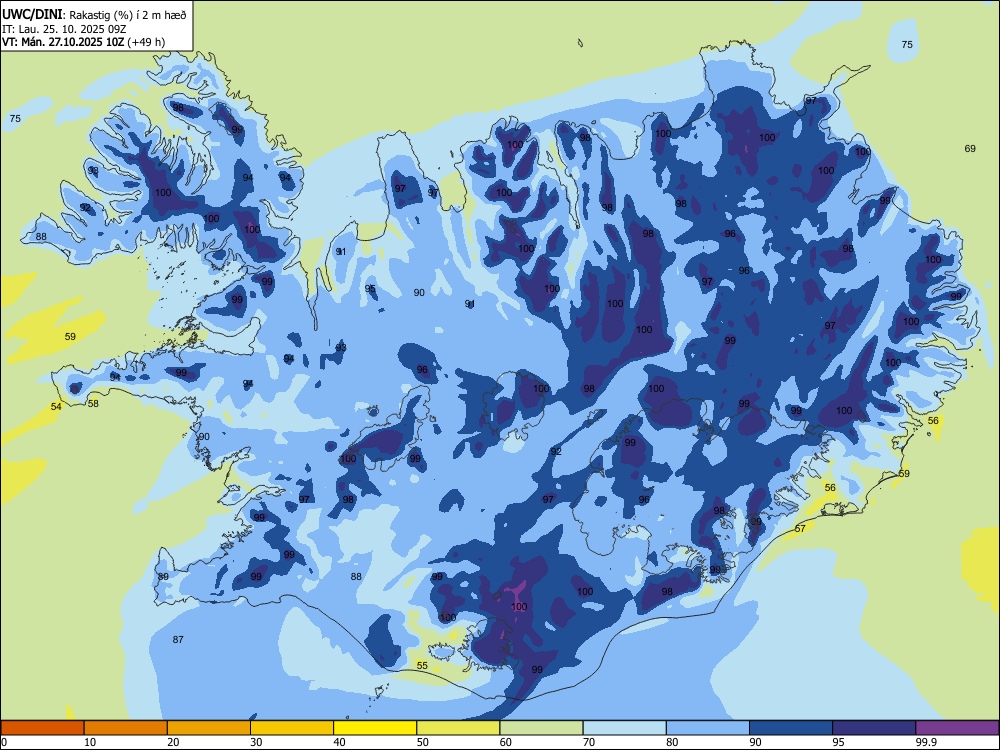Click the legend tick label '40'

[339, 742]
